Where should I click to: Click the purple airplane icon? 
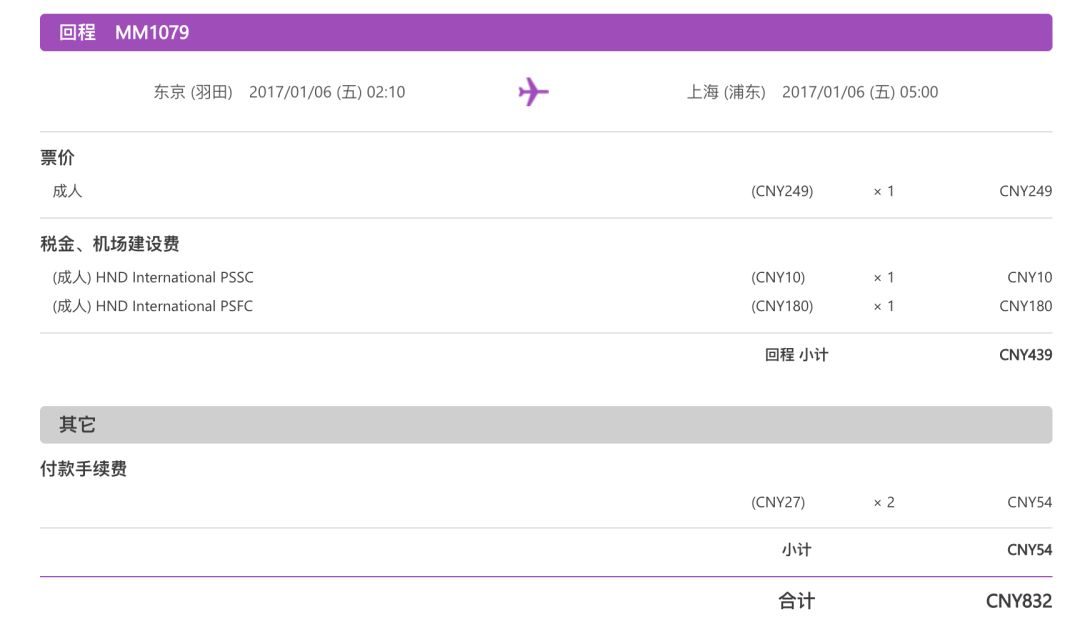coord(533,92)
